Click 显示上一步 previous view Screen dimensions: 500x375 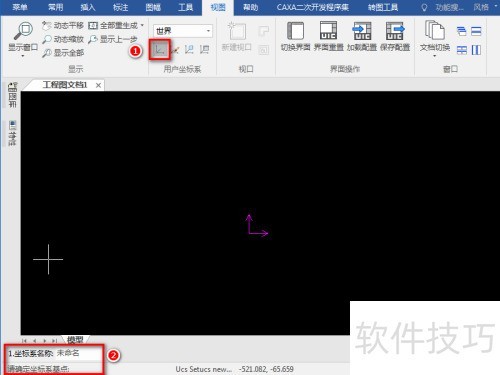coord(113,39)
